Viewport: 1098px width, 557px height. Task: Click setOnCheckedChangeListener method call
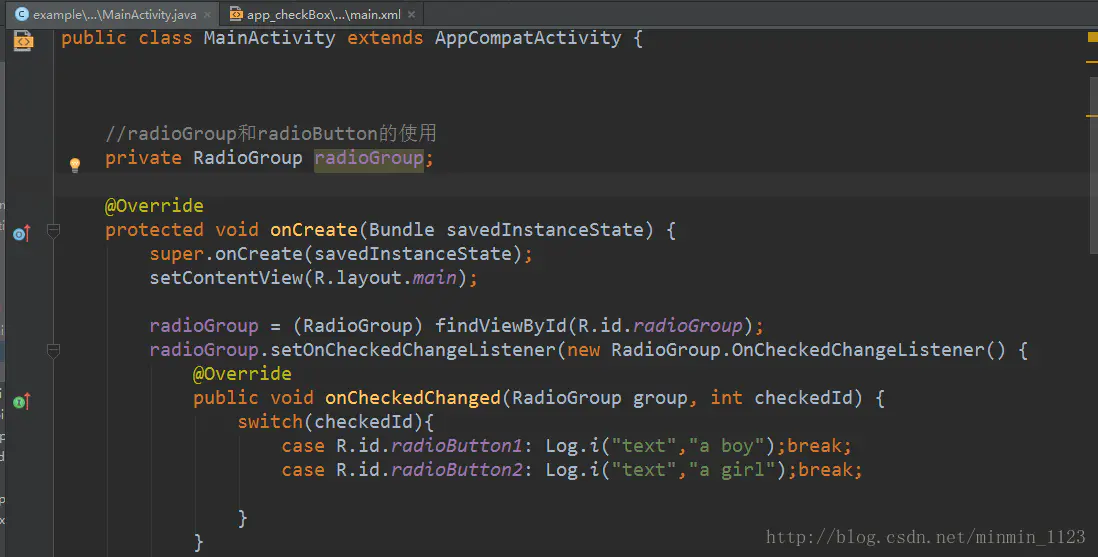coord(413,350)
